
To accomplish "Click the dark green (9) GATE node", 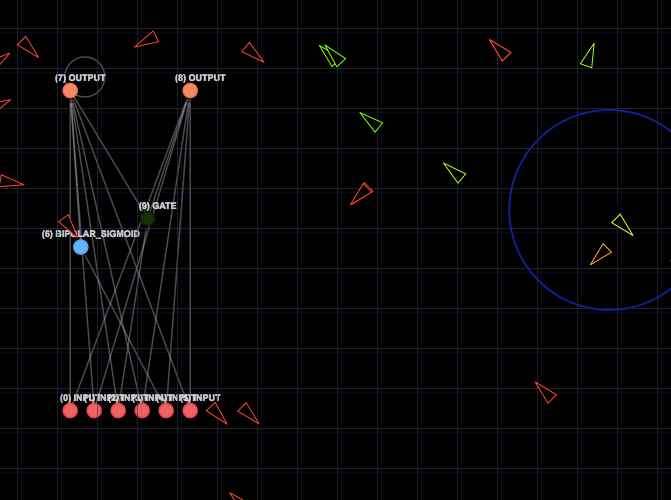I will coord(148,219).
